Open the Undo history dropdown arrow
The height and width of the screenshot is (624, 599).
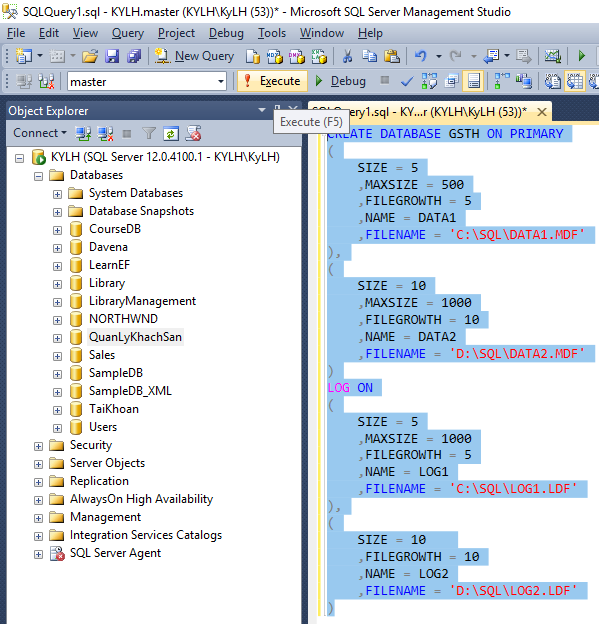439,57
